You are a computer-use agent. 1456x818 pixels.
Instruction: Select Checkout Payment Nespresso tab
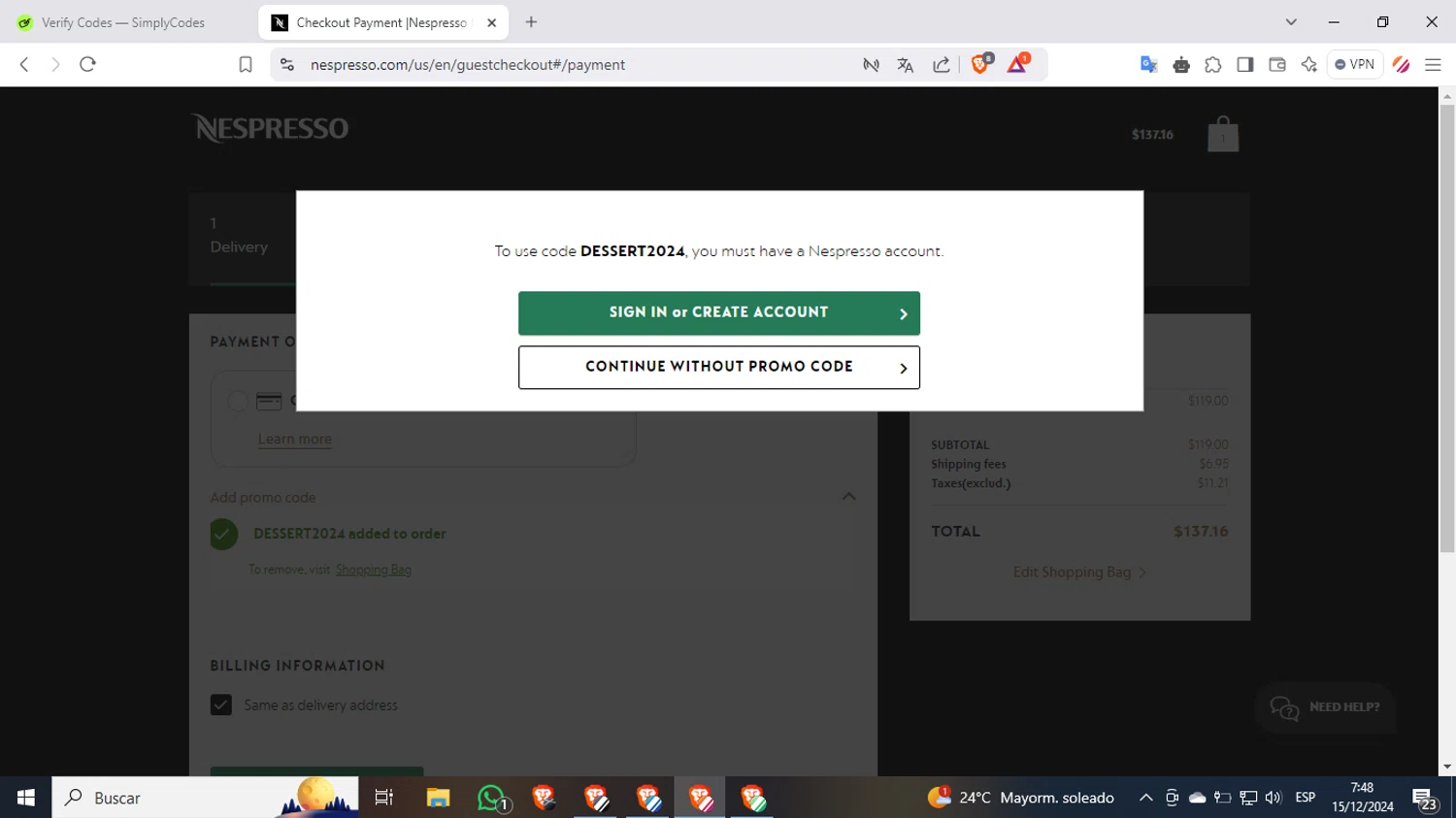pos(381,22)
